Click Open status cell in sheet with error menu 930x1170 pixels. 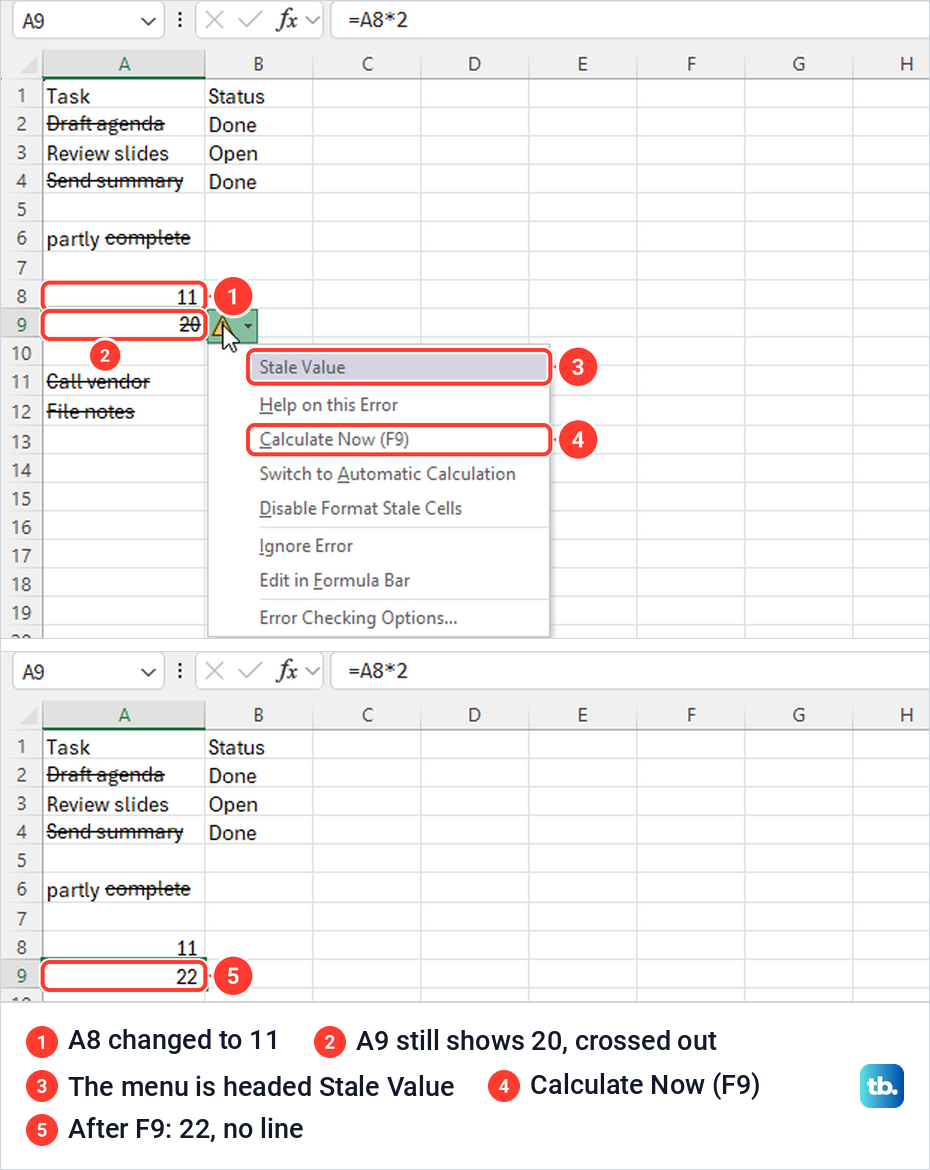(x=259, y=153)
